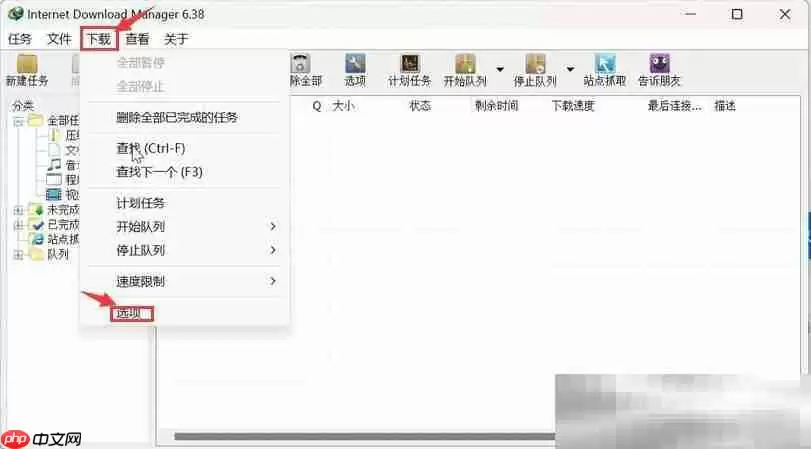Open the 查看 menu
811x449 pixels.
138,39
